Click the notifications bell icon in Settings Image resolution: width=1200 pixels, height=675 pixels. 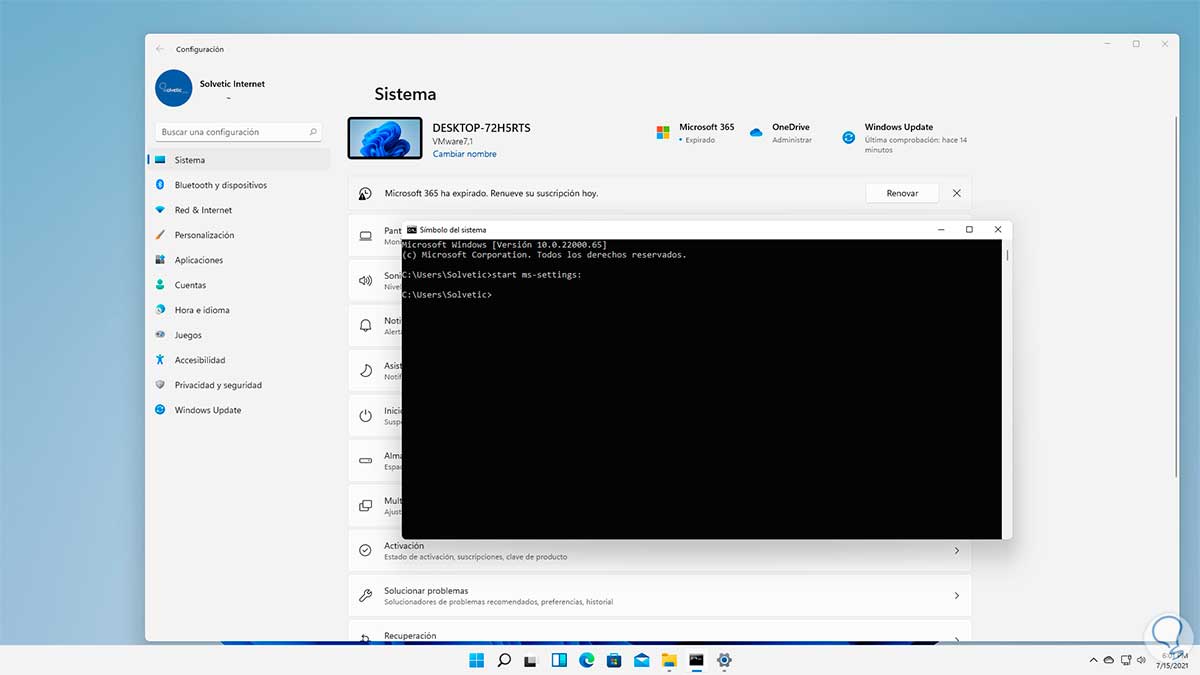coord(365,326)
